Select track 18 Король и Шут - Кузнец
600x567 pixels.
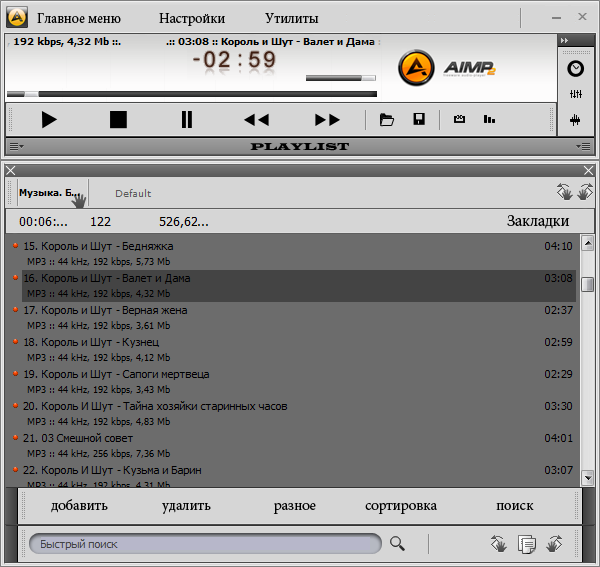[x=298, y=349]
